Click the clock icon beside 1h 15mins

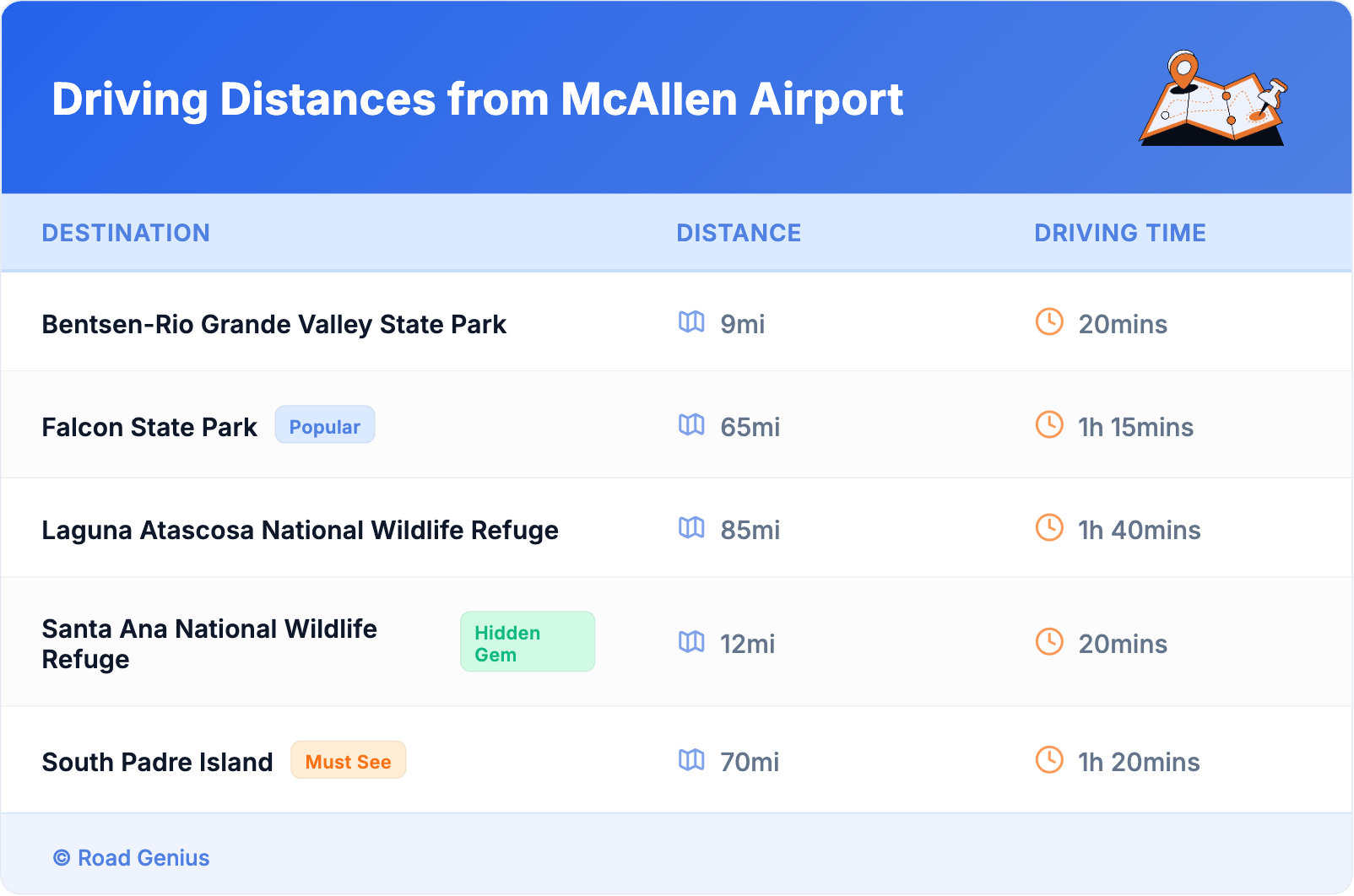(1049, 424)
